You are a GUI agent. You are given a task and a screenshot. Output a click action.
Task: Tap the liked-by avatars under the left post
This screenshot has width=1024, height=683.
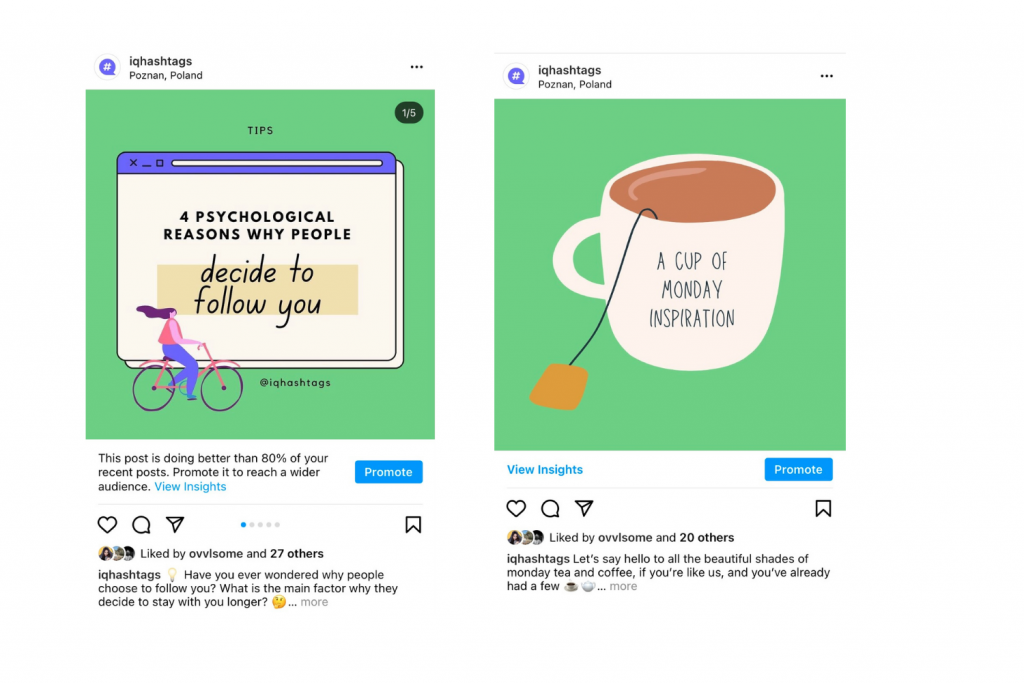113,553
